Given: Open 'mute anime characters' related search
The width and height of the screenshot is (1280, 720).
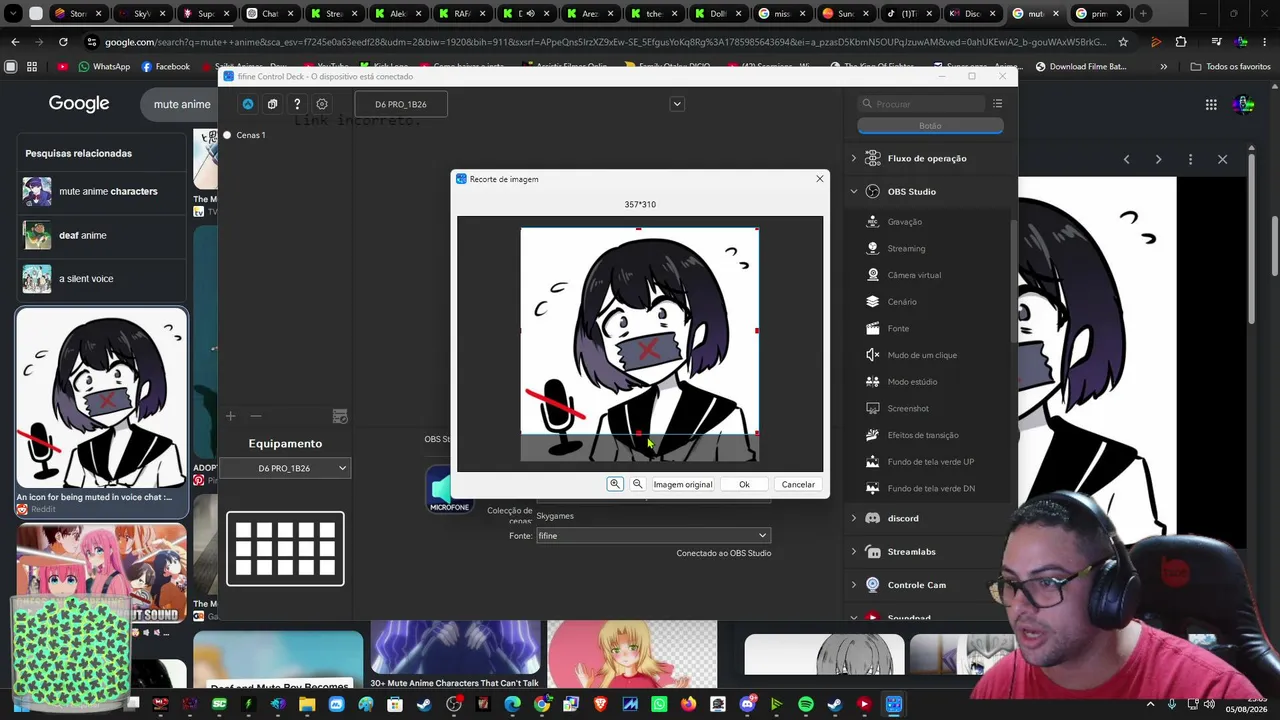Looking at the screenshot, I should 100,191.
